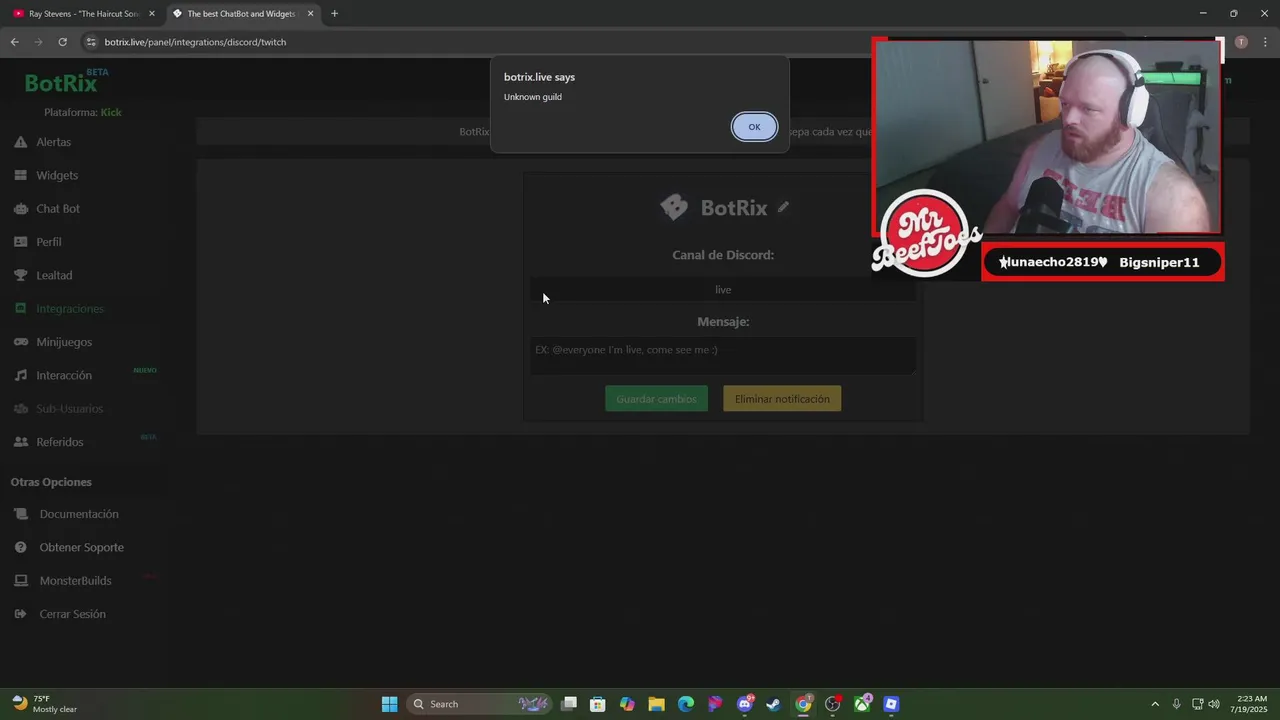
Task: Click Eliminar notificación button
Action: point(782,399)
